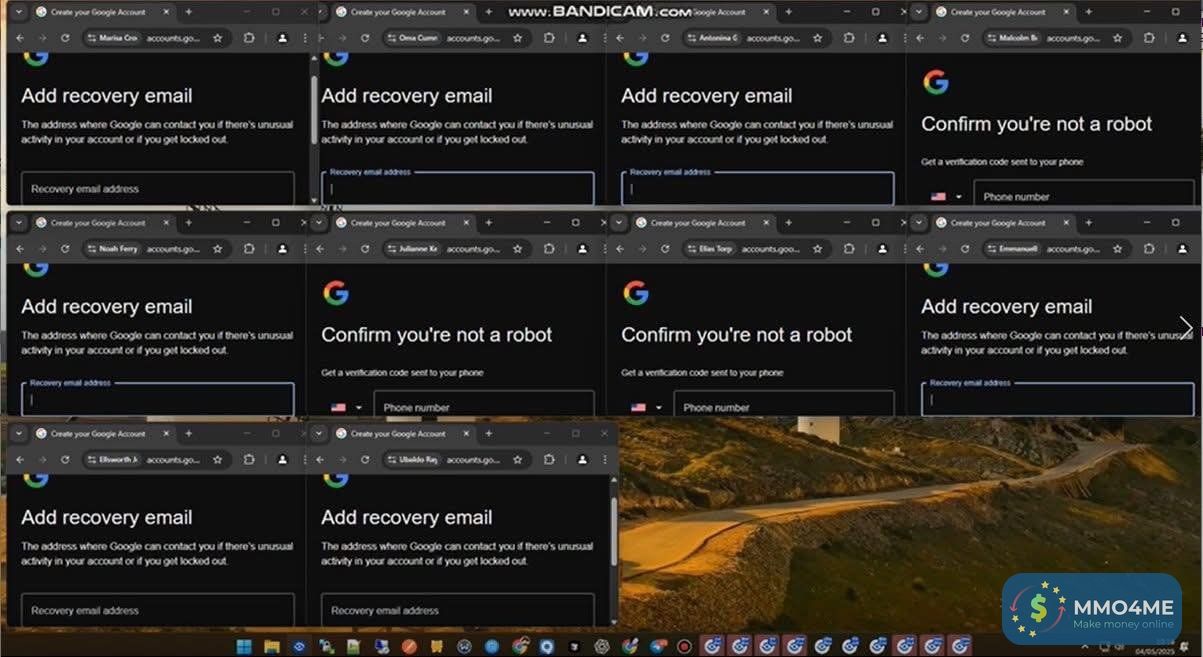1203x657 pixels.
Task: Open the country code dropdown in Julianne window
Action: [x=346, y=408]
